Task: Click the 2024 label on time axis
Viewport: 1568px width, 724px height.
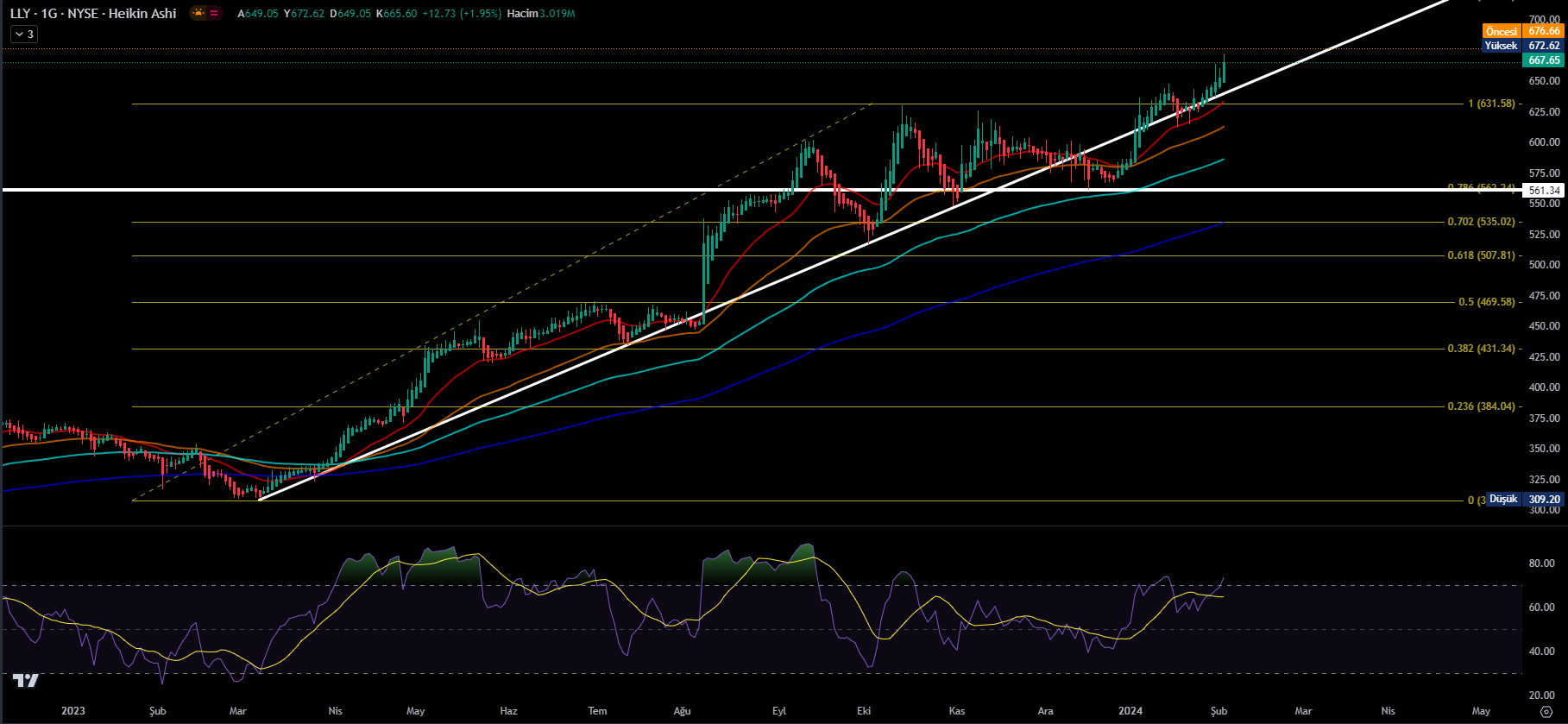Action: (x=1130, y=711)
